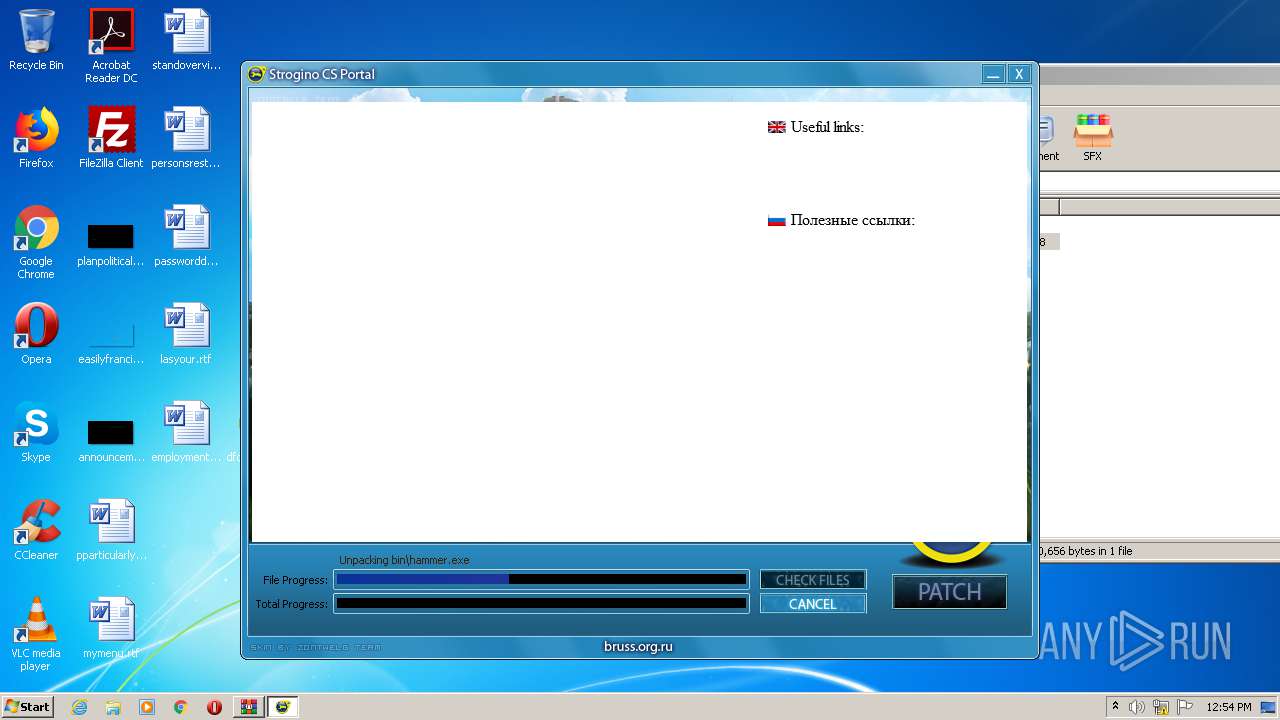The image size is (1280, 720).
Task: Open the bruss.org.ru link
Action: (x=638, y=647)
